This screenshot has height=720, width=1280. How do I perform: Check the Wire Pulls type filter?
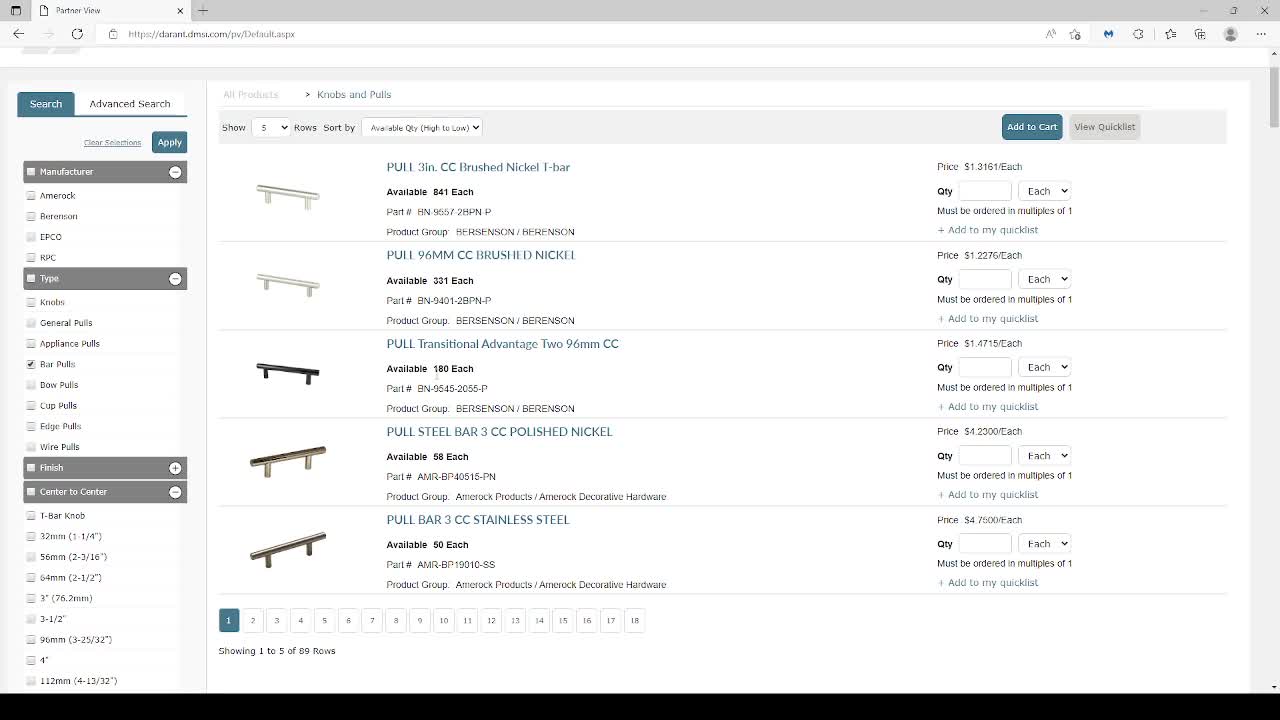coord(31,447)
